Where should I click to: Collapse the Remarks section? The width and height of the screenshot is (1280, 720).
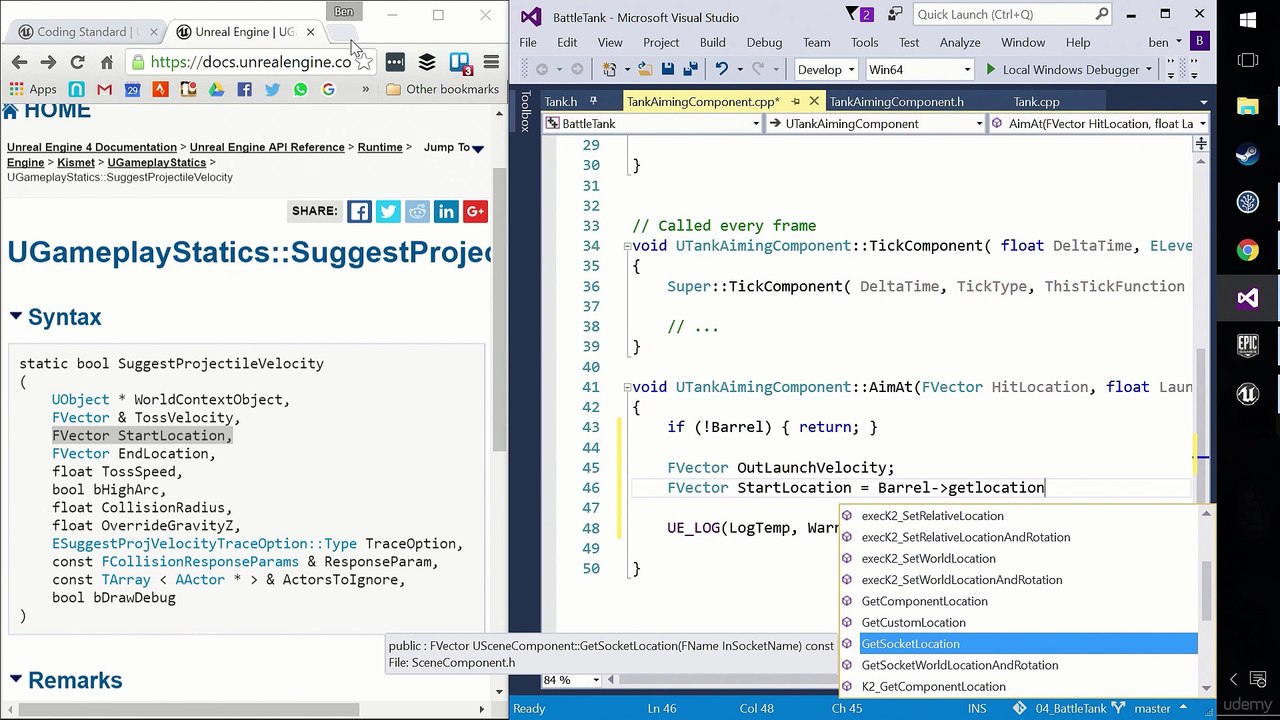[x=16, y=680]
